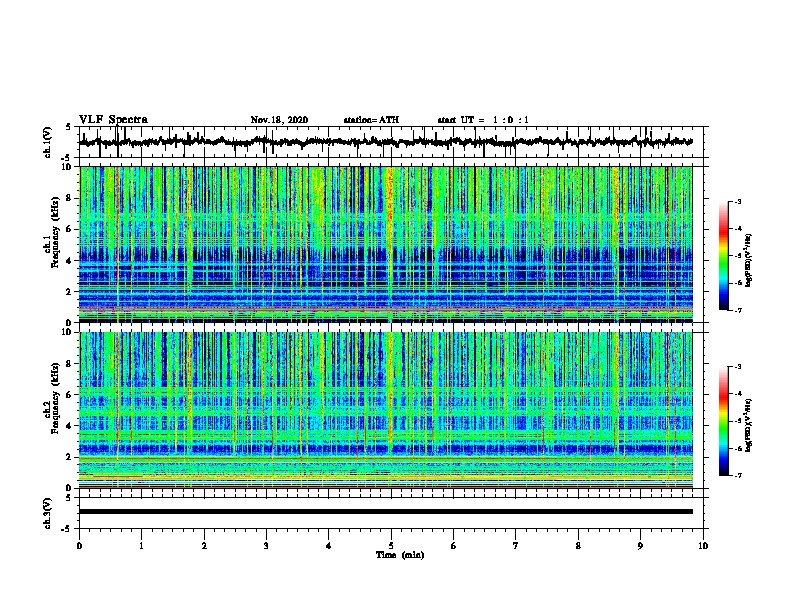Click the time axis tick label "1"

141,546
